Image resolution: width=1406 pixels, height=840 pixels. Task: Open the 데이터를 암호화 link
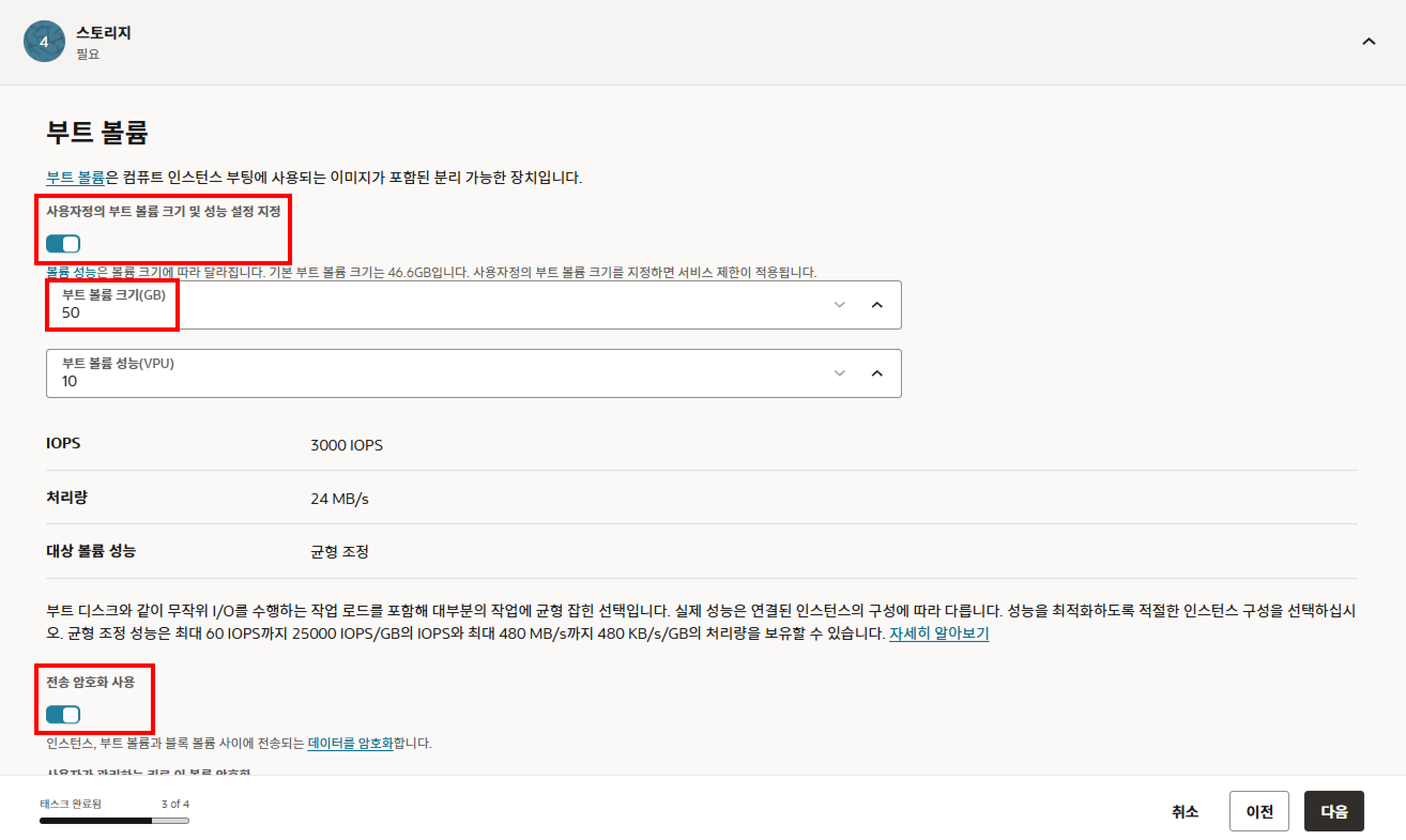click(x=350, y=743)
